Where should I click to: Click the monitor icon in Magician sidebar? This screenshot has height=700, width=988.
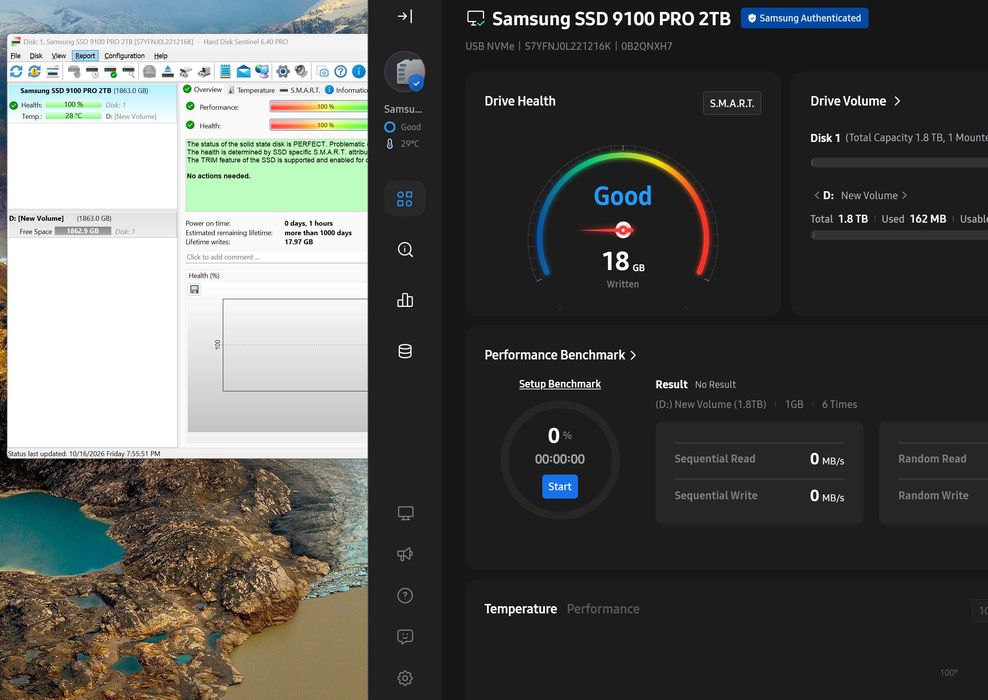point(405,513)
